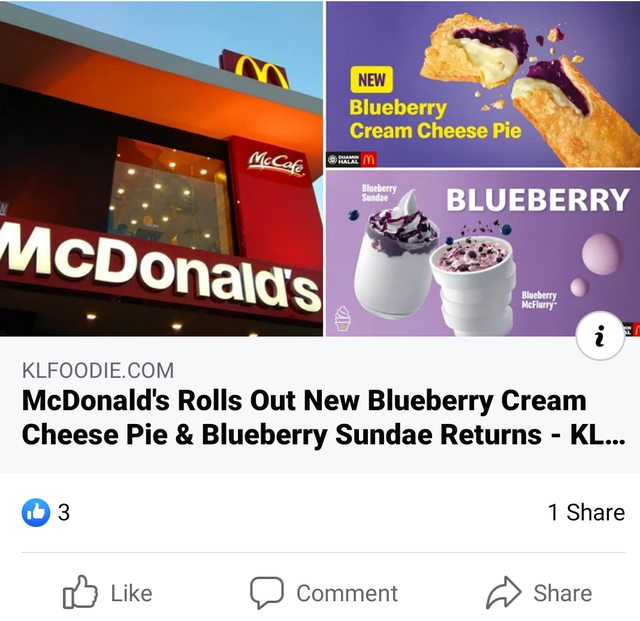Click the Like button label
Viewport: 640px width, 621px height.
(131, 593)
